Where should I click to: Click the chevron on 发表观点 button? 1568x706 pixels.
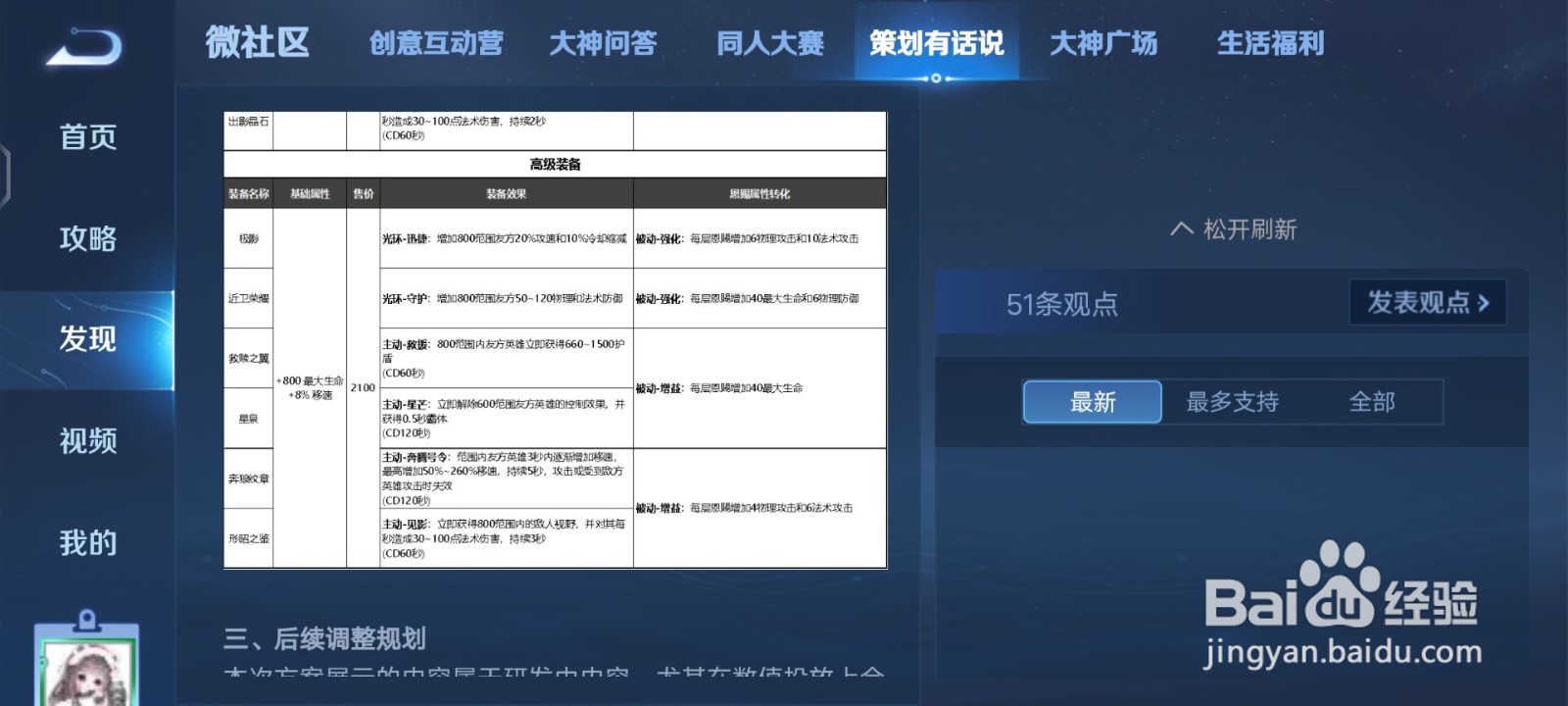pos(1484,303)
